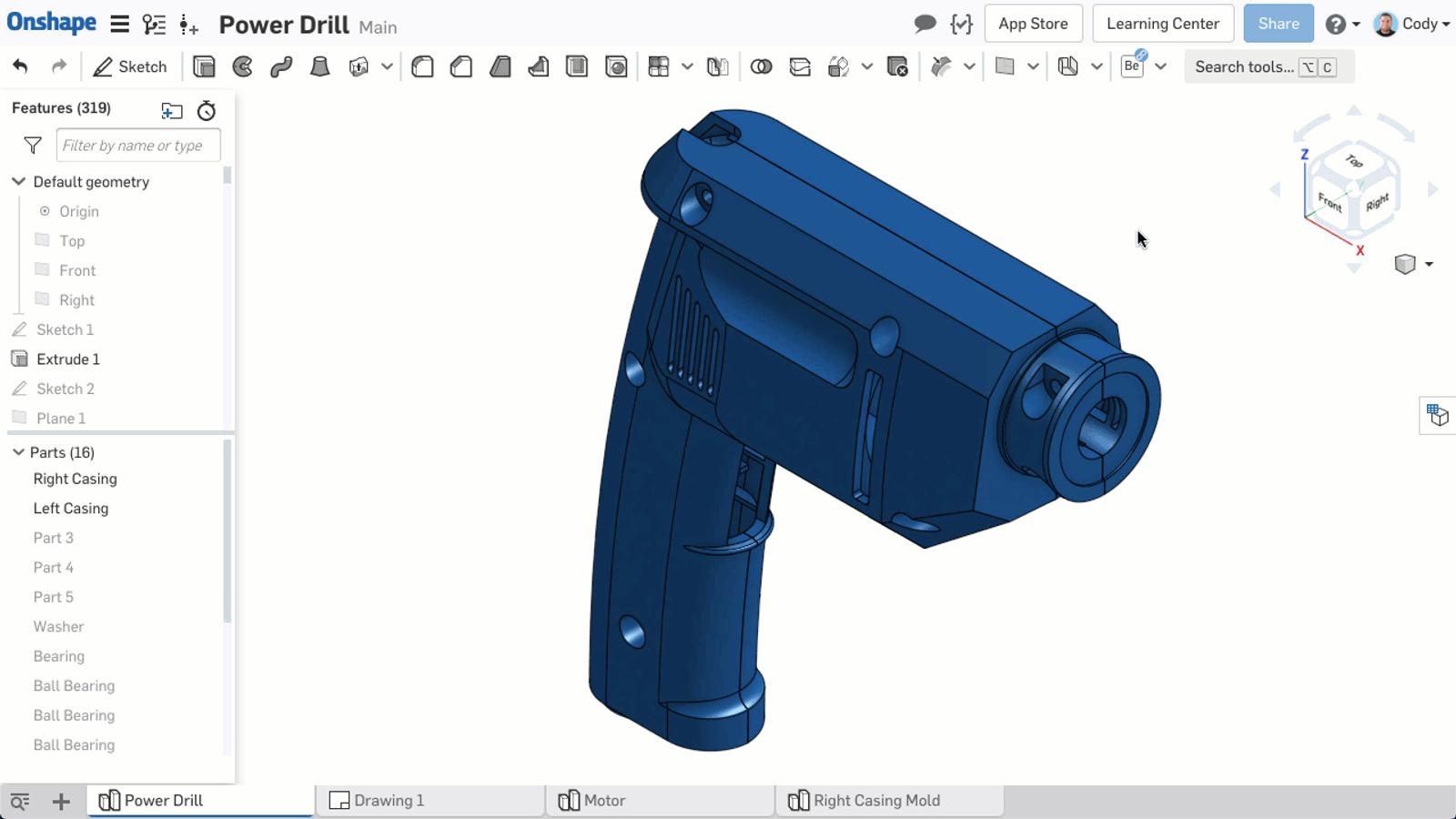Switch to the Drawing 1 tab
The width and height of the screenshot is (1456, 819).
(x=389, y=800)
